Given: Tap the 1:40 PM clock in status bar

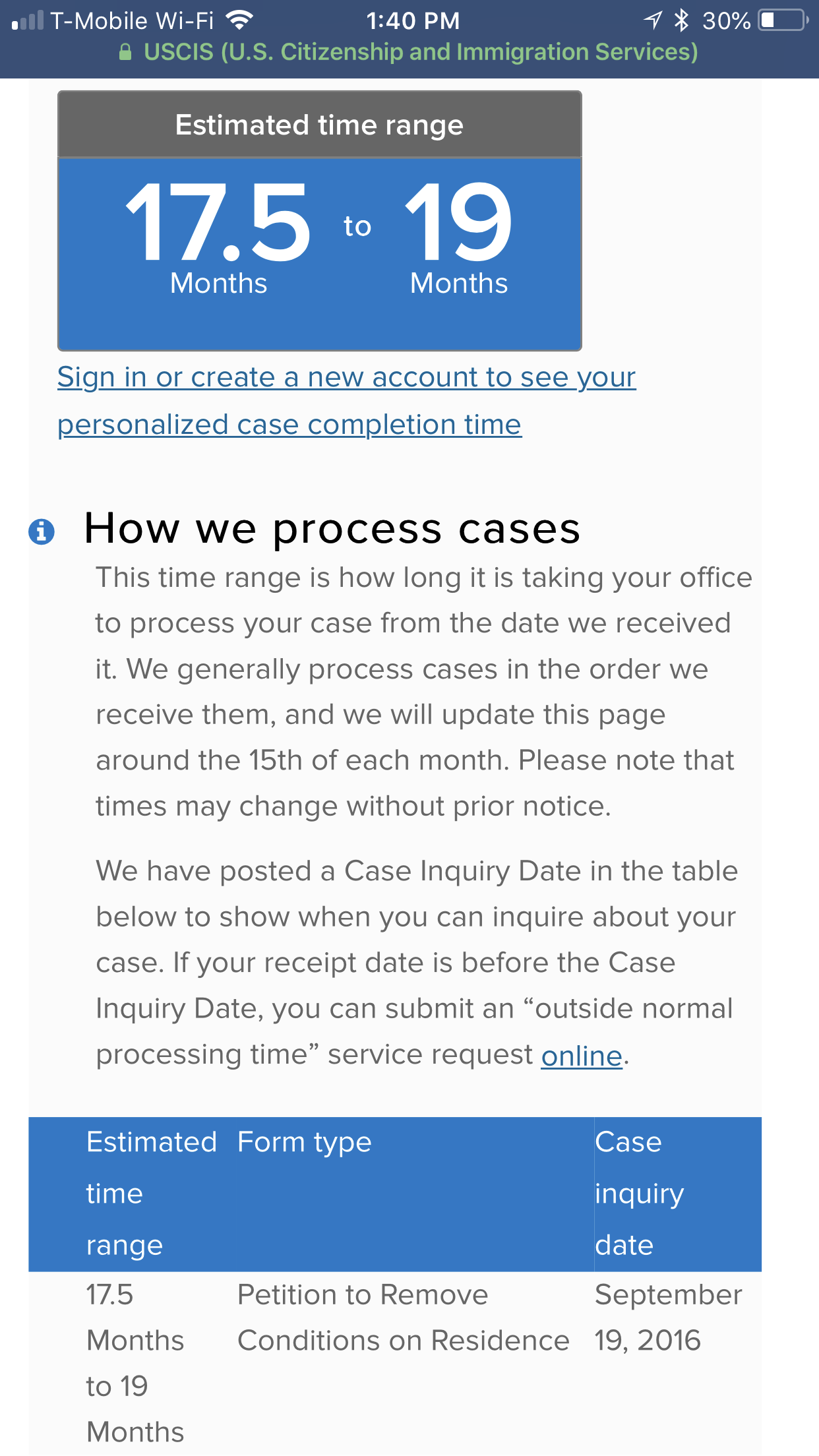Looking at the screenshot, I should click(413, 20).
